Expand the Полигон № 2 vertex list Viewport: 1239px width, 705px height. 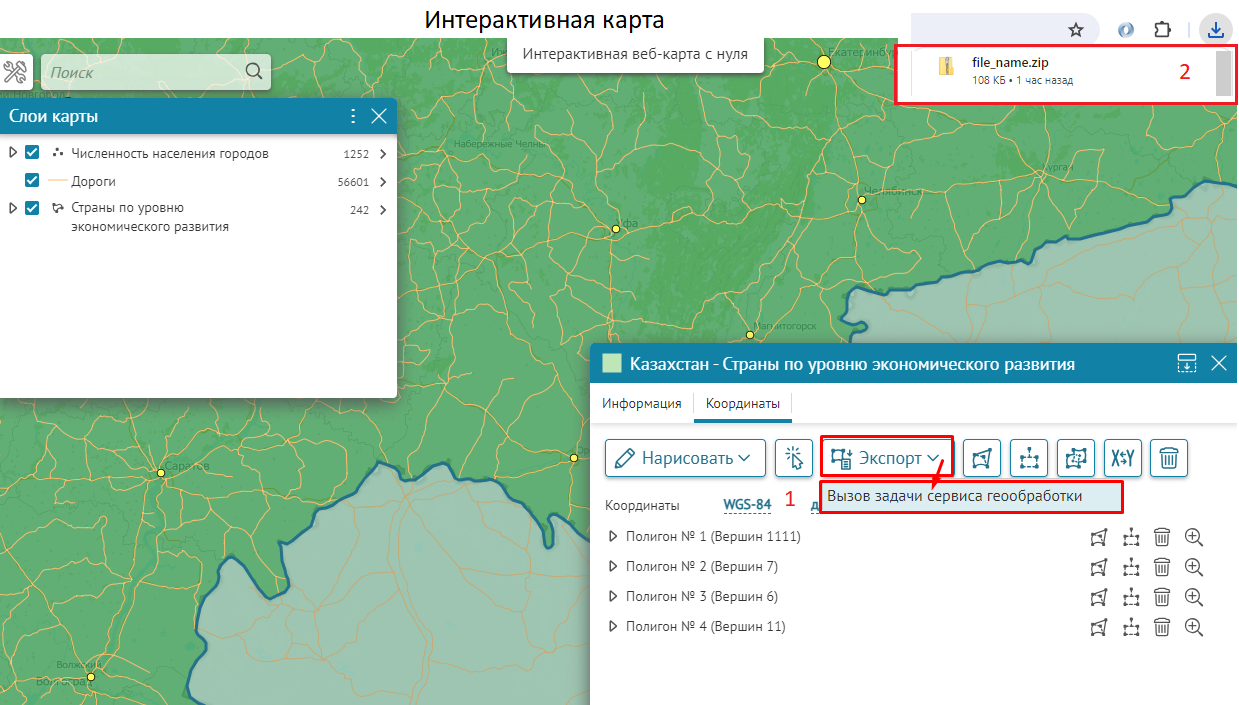tap(613, 567)
